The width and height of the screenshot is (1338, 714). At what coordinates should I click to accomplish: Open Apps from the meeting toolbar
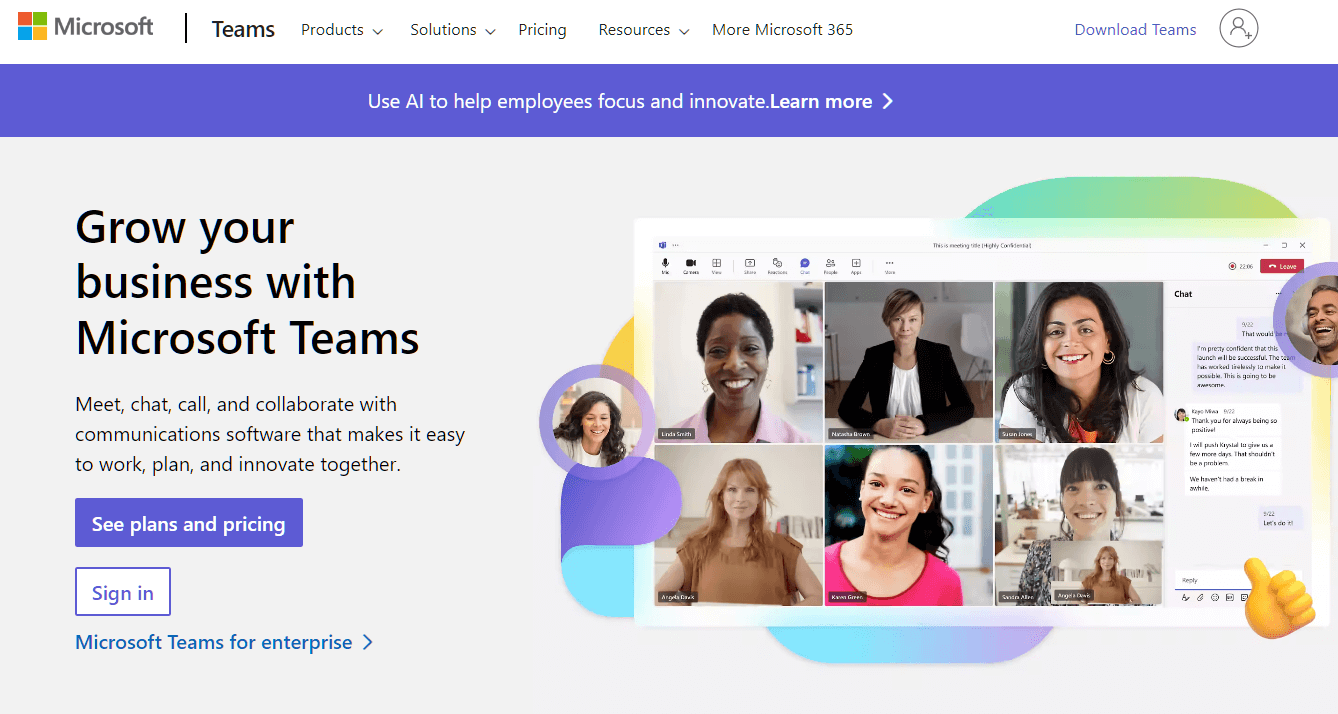click(857, 265)
